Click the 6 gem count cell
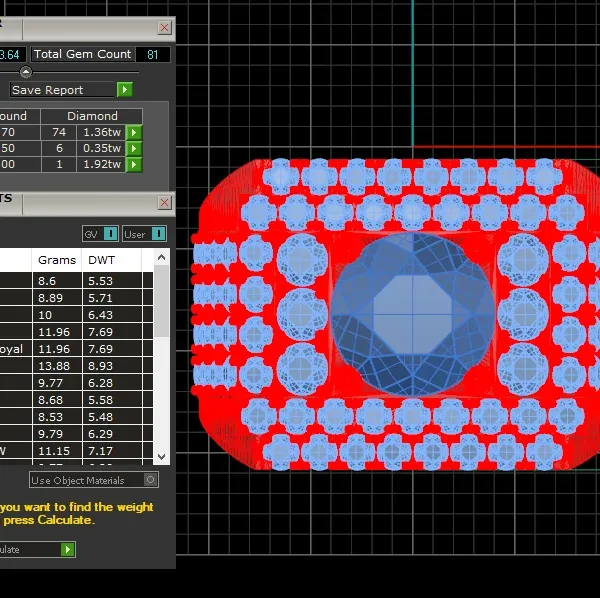The height and width of the screenshot is (598, 600). coord(59,148)
